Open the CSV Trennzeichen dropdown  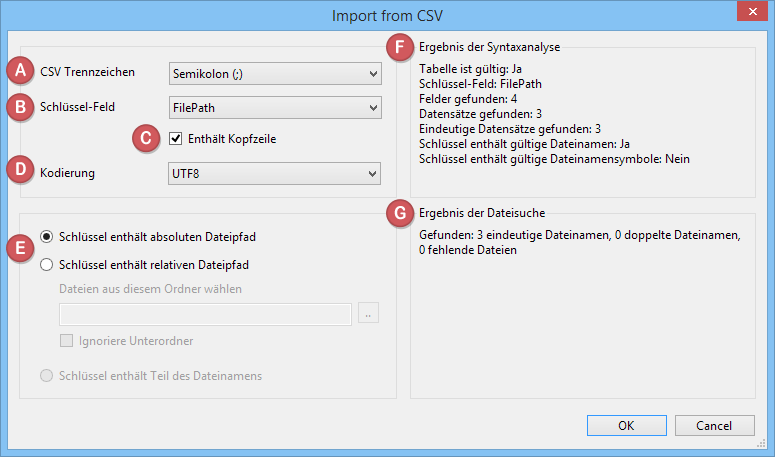coord(274,73)
